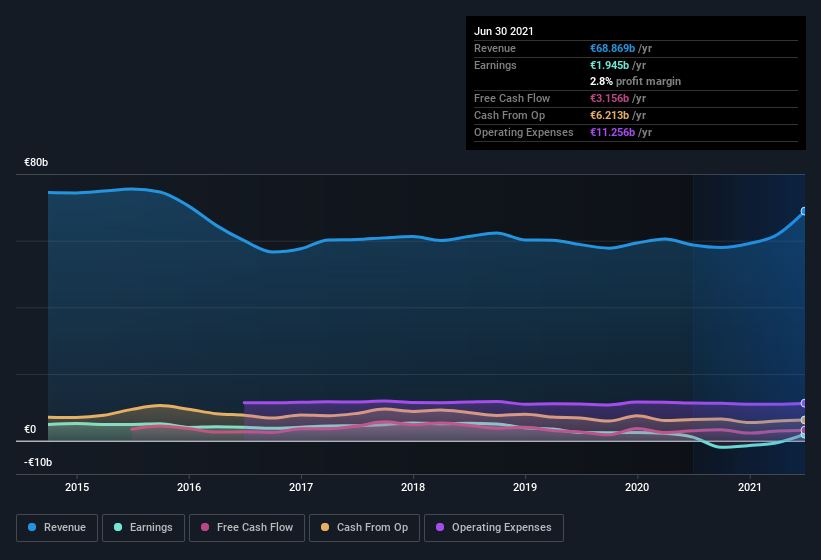Select the 2020 x-axis label
Viewport: 821px width, 560px height.
click(637, 487)
